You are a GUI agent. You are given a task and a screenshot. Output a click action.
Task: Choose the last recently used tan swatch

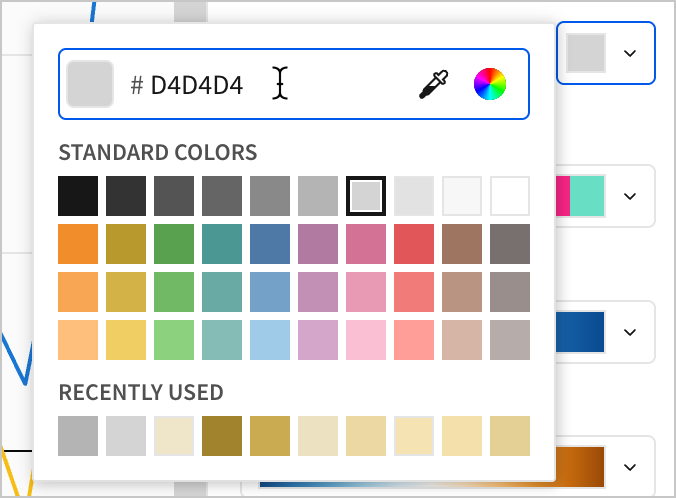click(x=510, y=436)
